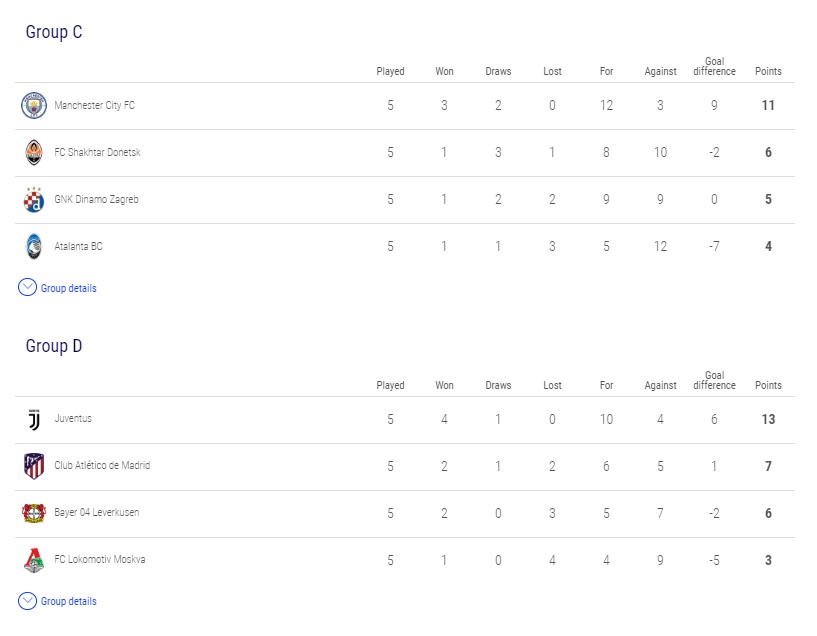This screenshot has width=817, height=636.
Task: Select the Juventus team name
Action: (x=73, y=418)
